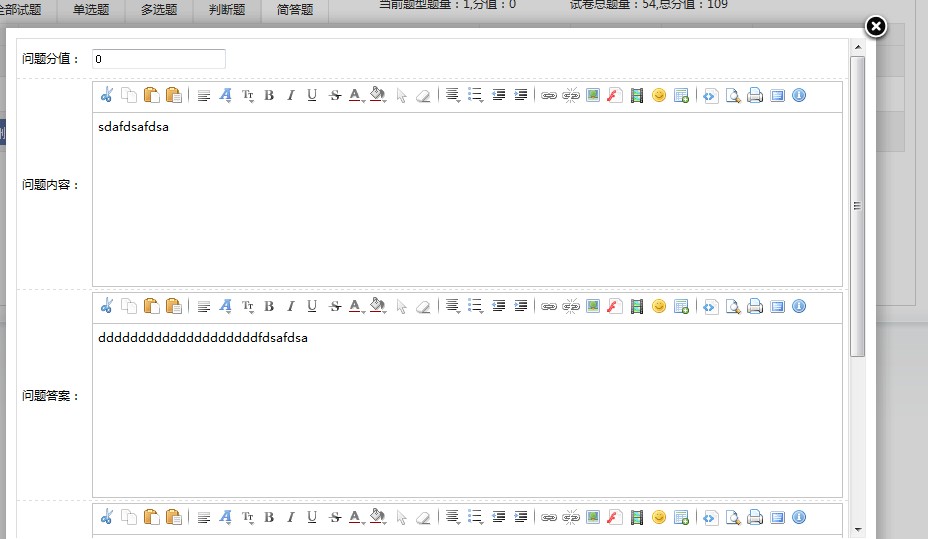Toggle Underline in the bottom editor toolbar
This screenshot has width=928, height=539.
pyautogui.click(x=312, y=517)
